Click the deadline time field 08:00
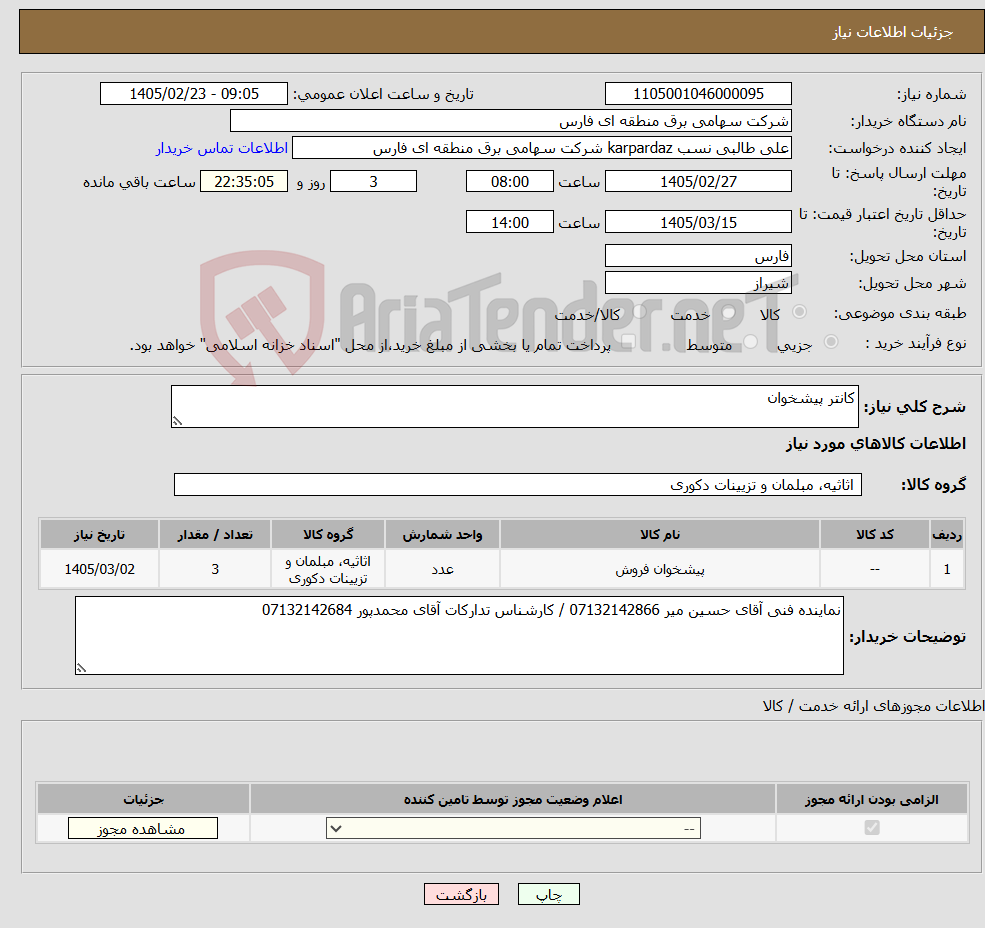The image size is (985, 928). (x=509, y=182)
